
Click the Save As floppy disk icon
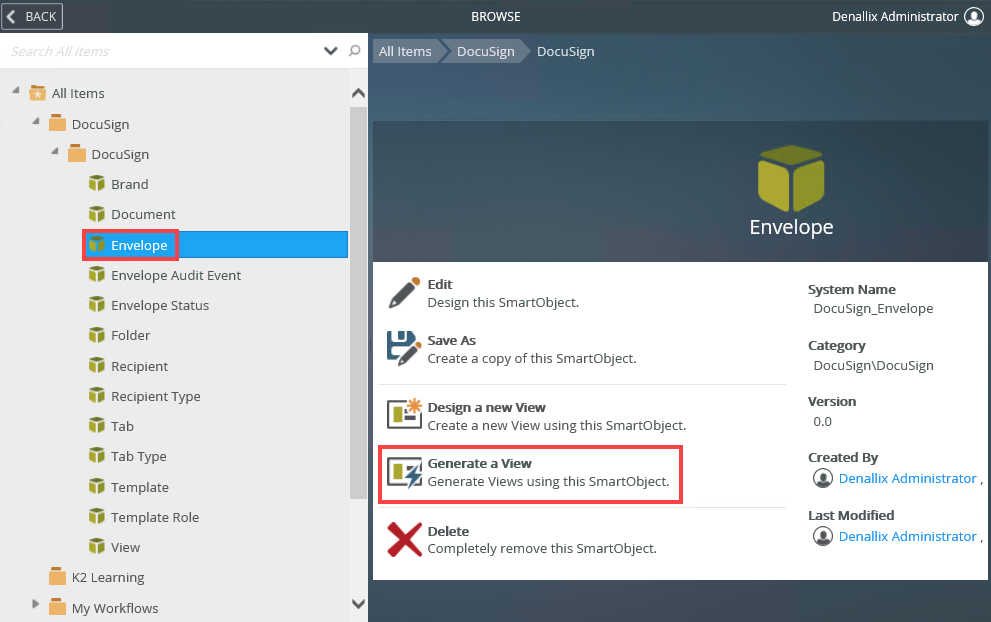coord(404,349)
